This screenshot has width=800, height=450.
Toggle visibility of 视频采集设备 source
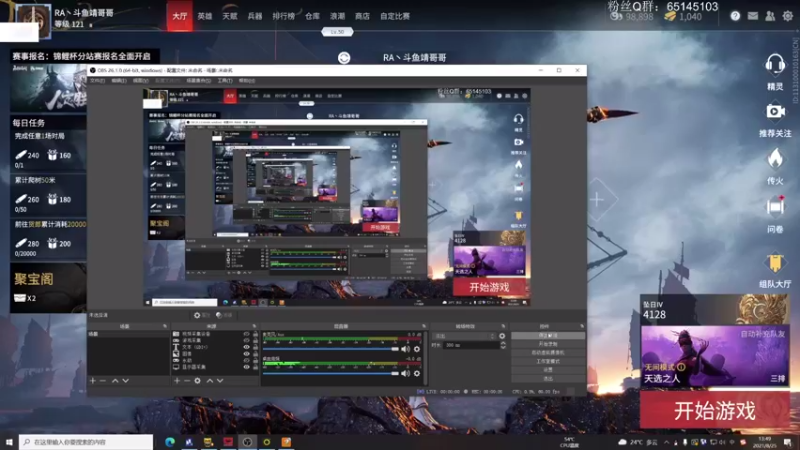246,334
